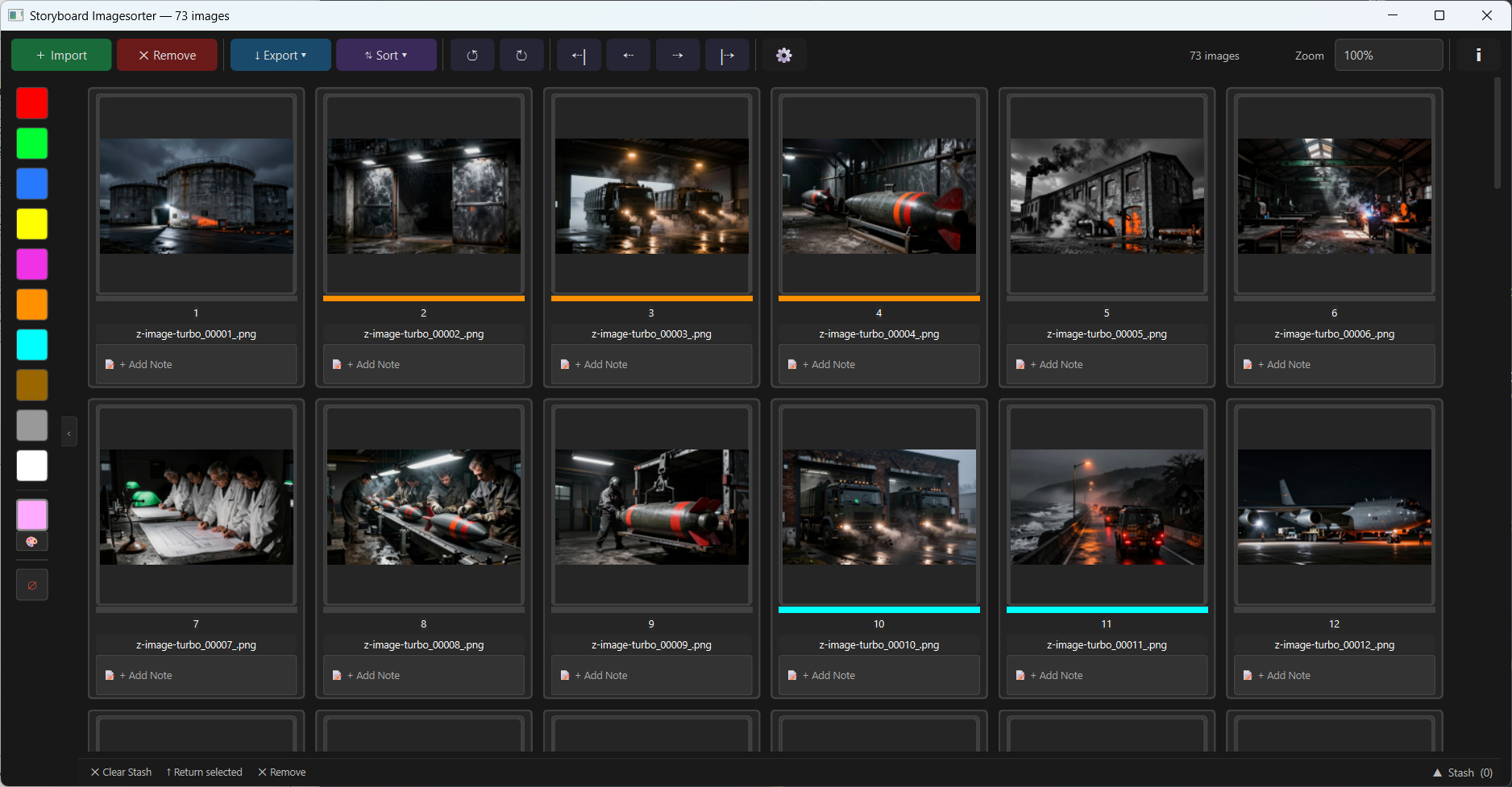1512x787 pixels.
Task: Rotate selected image counter-clockwise
Action: [472, 56]
